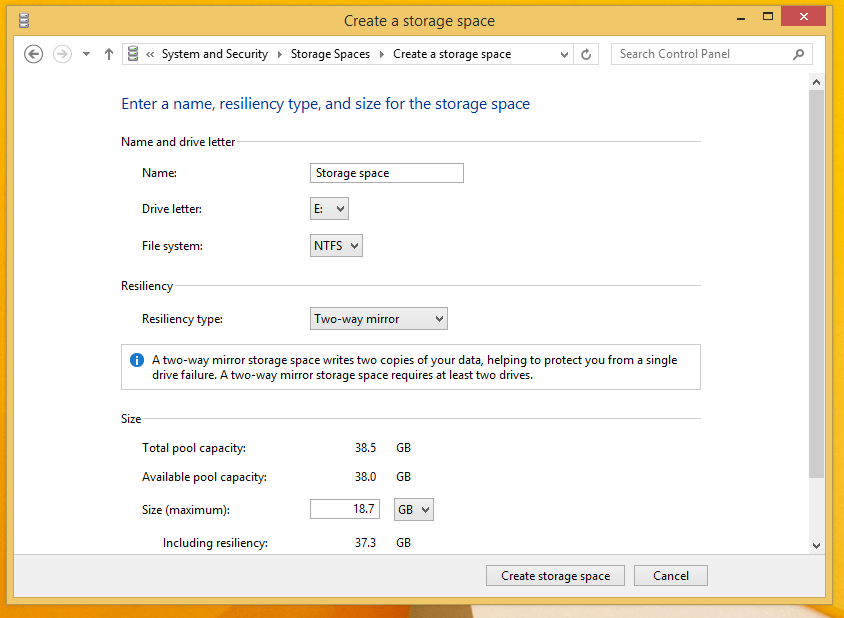Click the scrollbar up arrow

point(817,82)
